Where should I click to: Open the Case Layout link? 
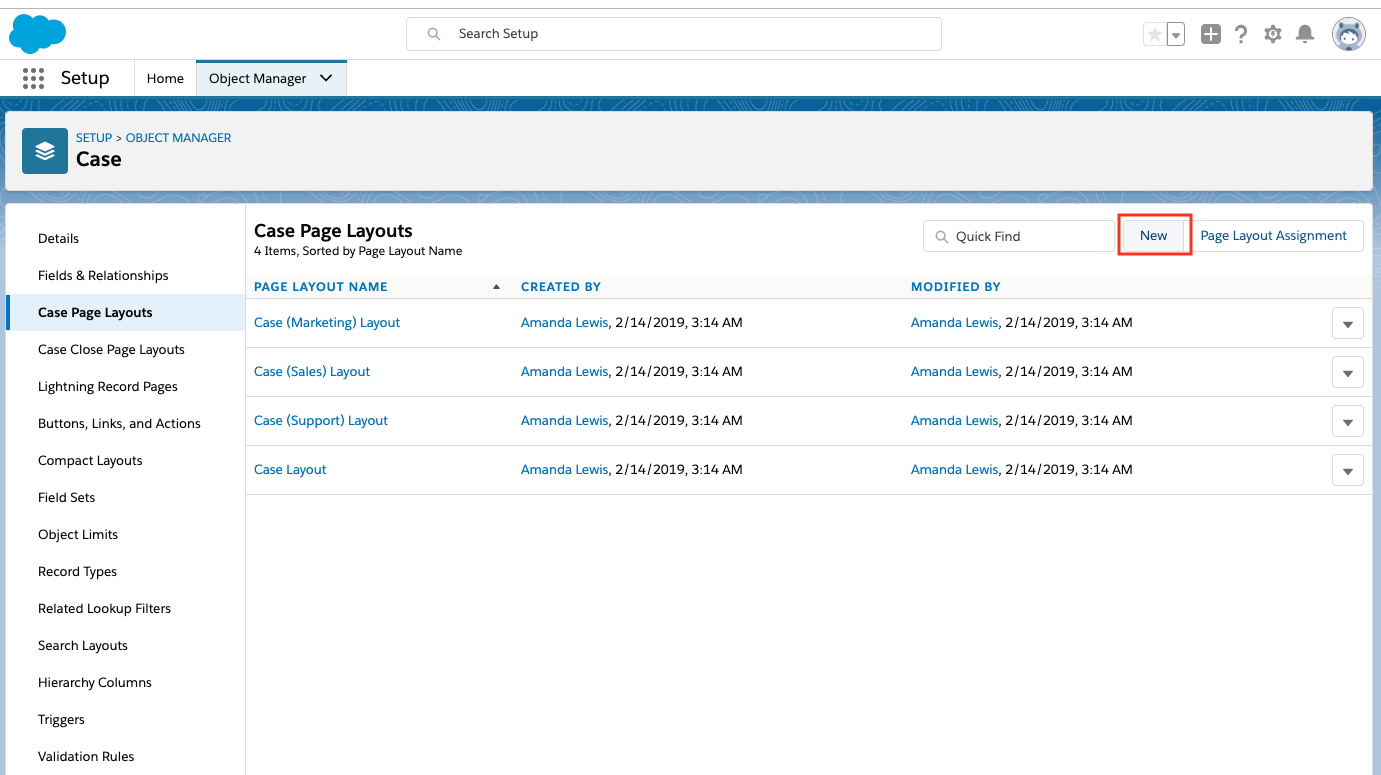[290, 470]
